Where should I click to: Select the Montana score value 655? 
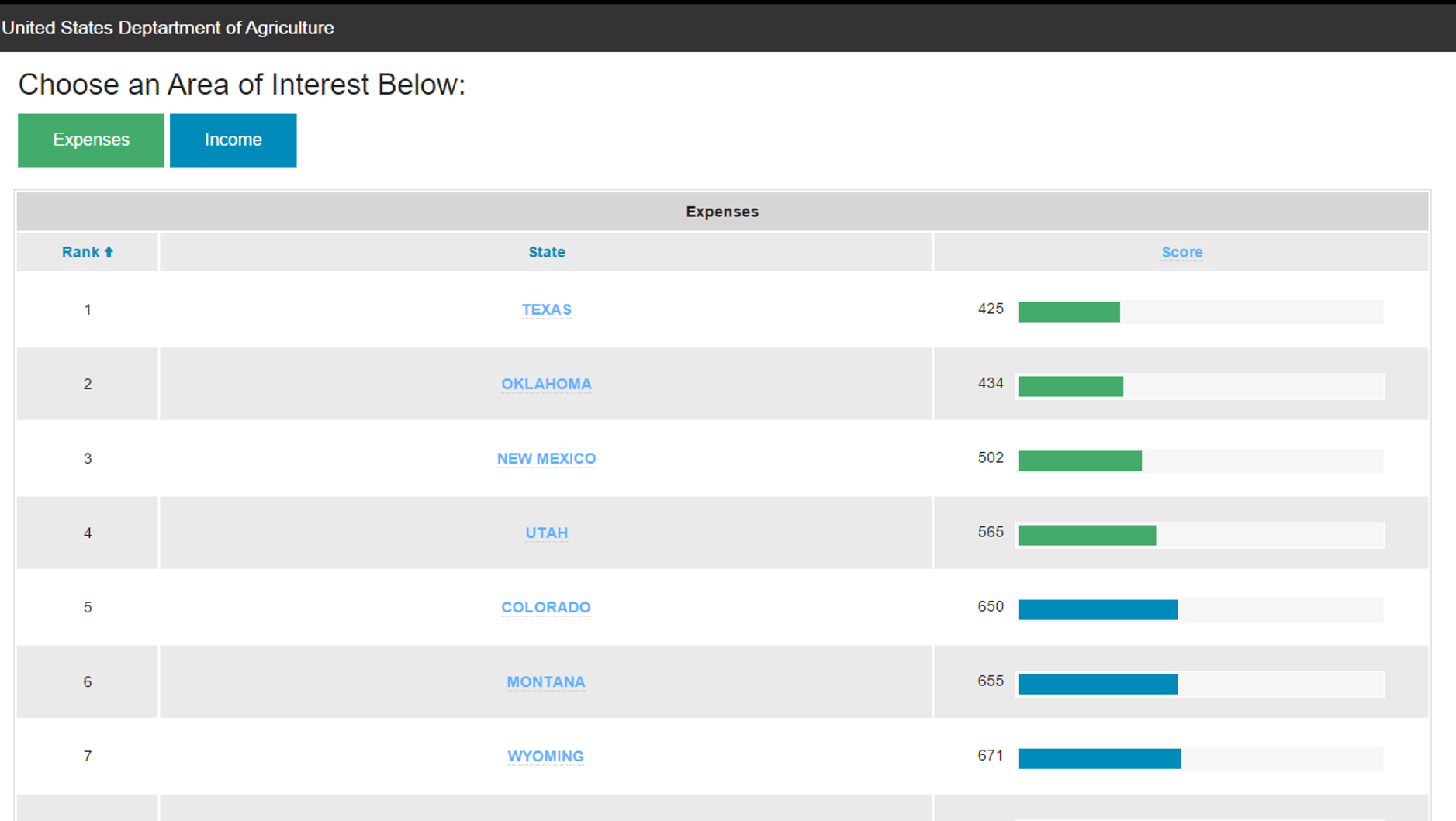(991, 681)
